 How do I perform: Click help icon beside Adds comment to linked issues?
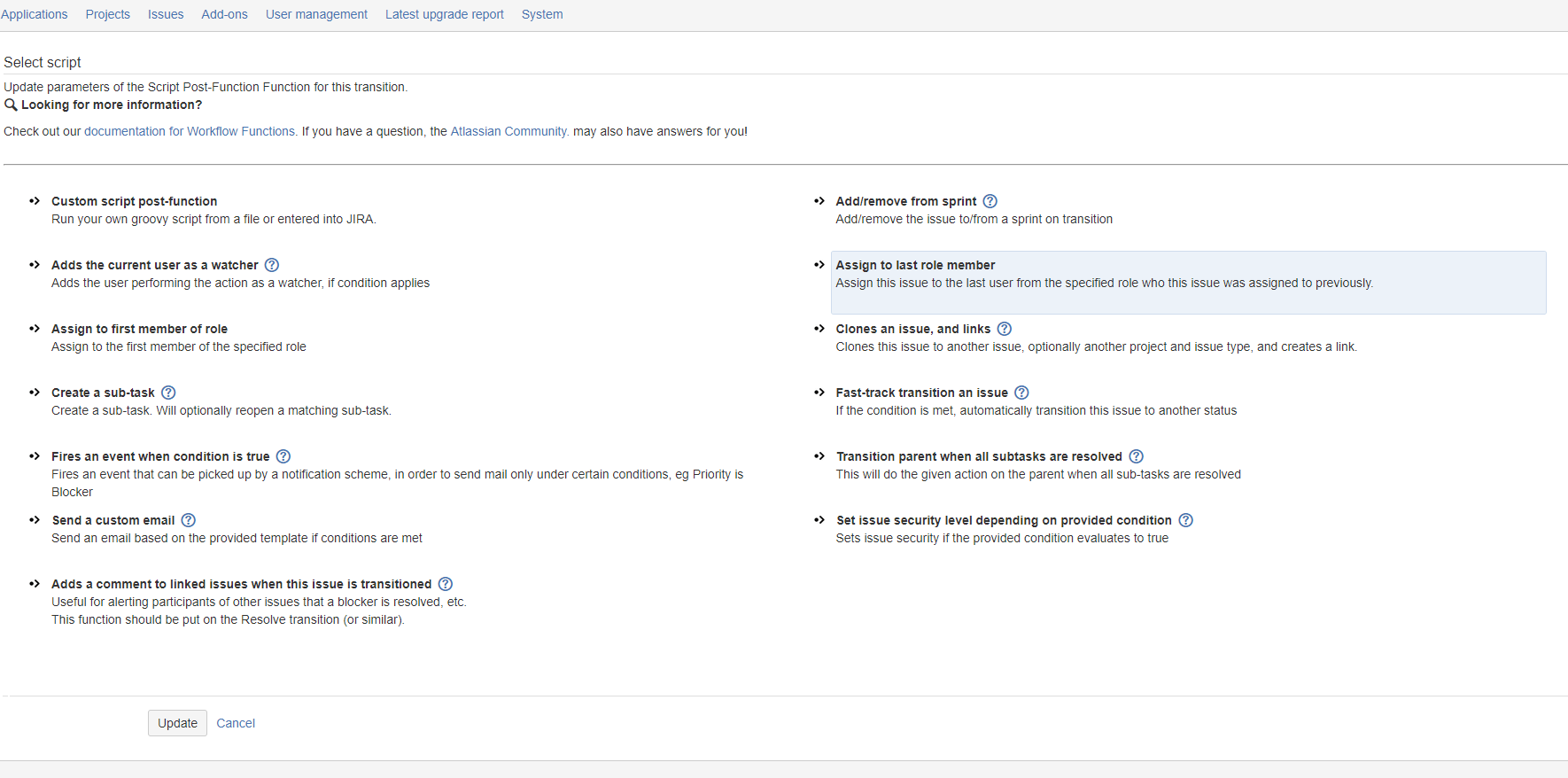(x=446, y=584)
